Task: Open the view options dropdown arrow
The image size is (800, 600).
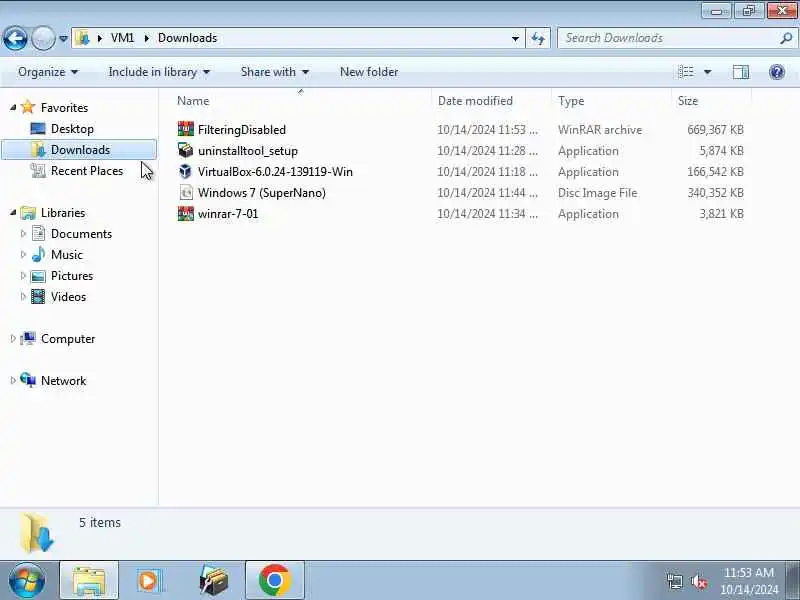Action: [x=708, y=72]
